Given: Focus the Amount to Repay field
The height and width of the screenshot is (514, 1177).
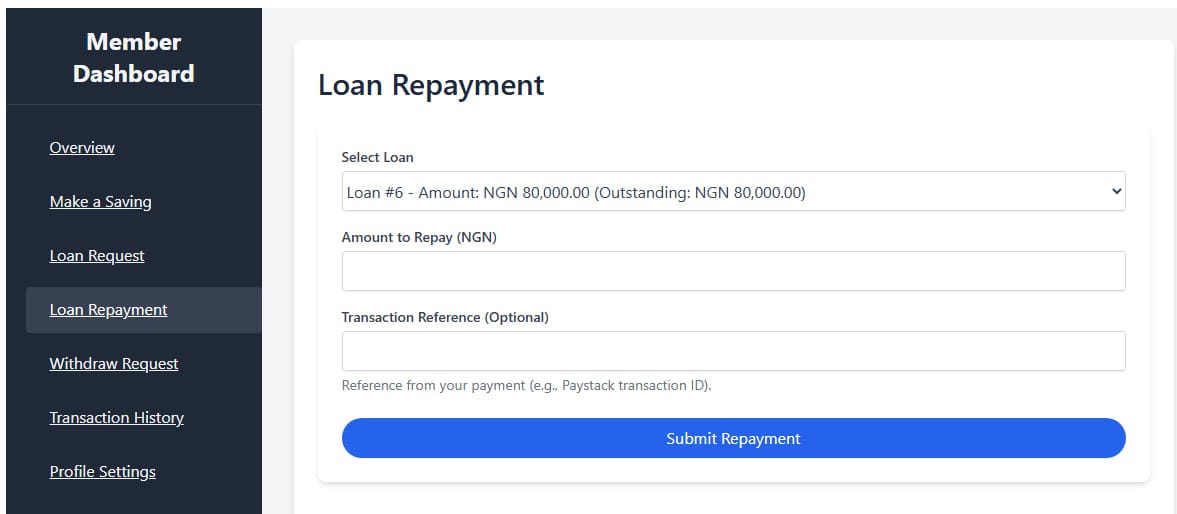Looking at the screenshot, I should [733, 271].
